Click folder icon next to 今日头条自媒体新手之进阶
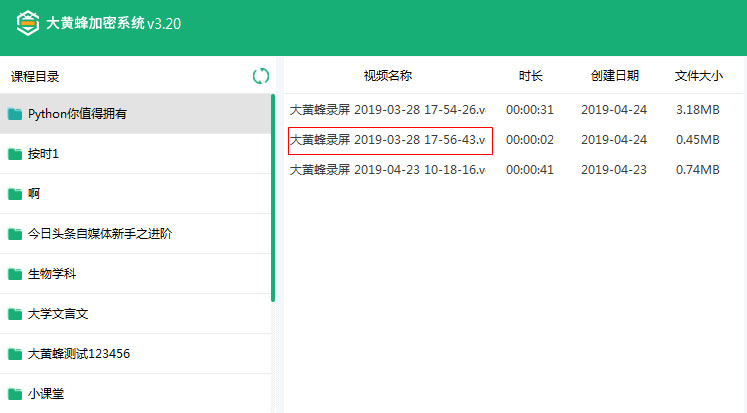 (x=14, y=234)
